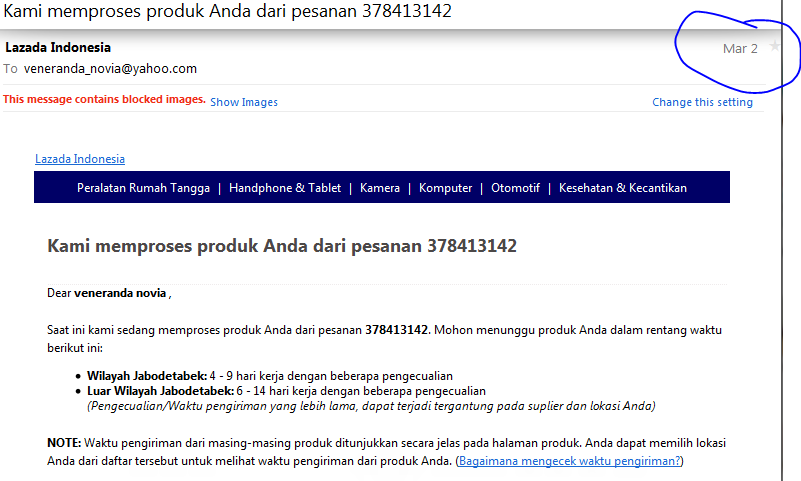The image size is (801, 481).
Task: Open Handphone & Tablet category
Action: pos(285,188)
